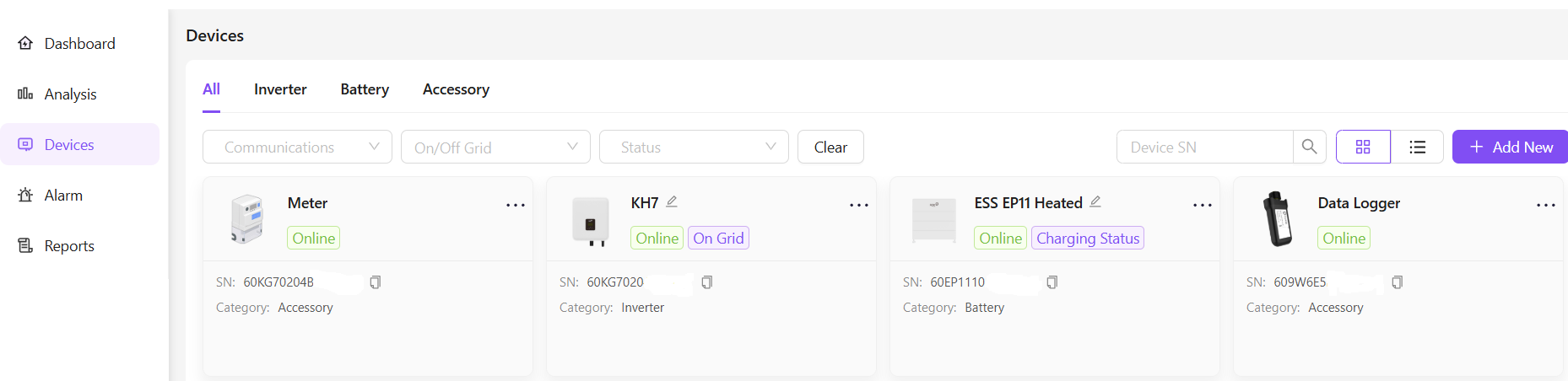The height and width of the screenshot is (381, 1568).
Task: Open more options for Data Logger
Action: tap(1545, 205)
